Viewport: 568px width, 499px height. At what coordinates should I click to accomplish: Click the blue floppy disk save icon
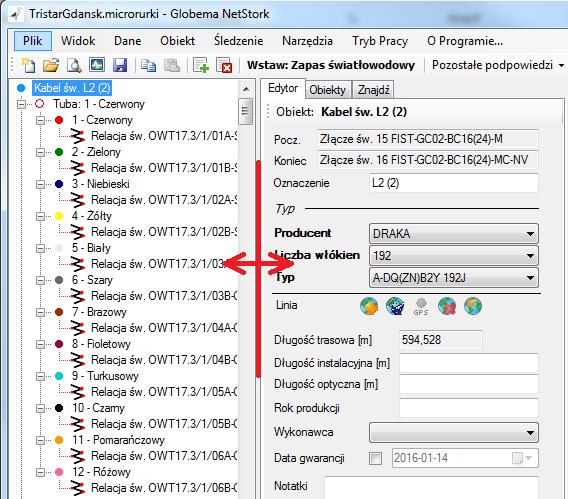[x=120, y=66]
